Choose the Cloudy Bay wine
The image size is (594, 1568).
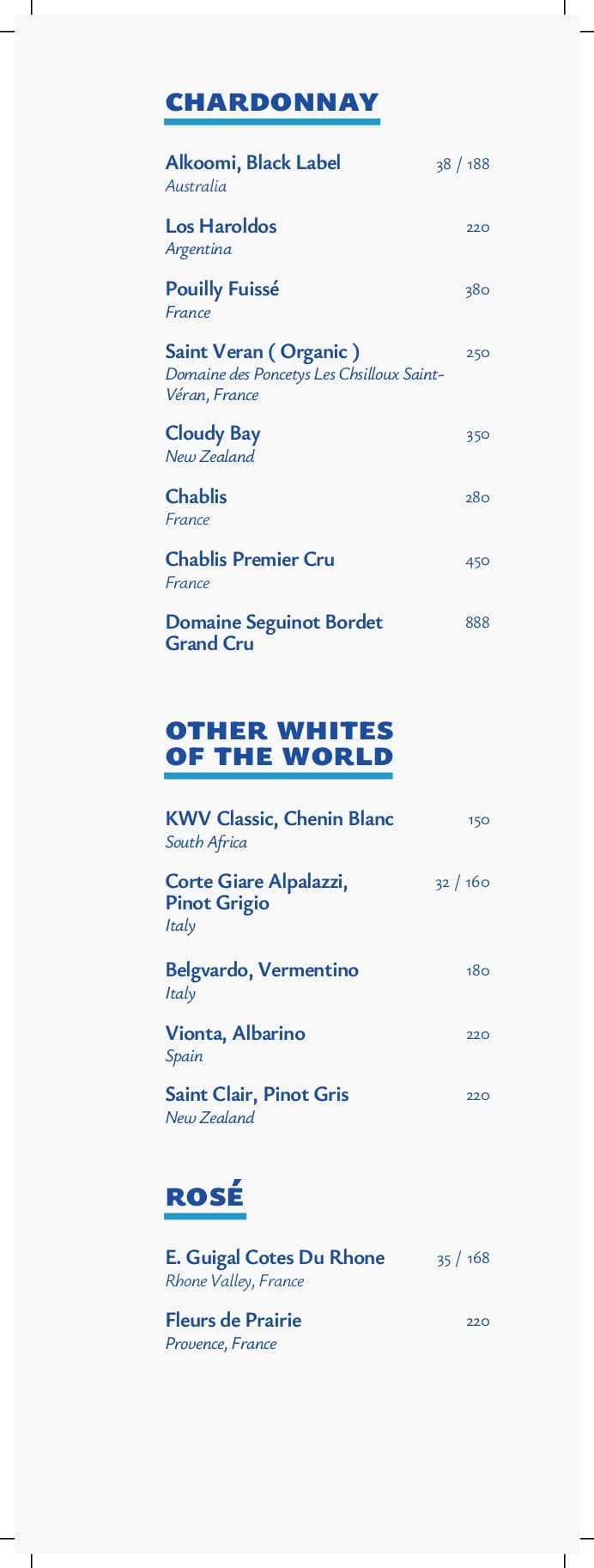pyautogui.click(x=212, y=433)
